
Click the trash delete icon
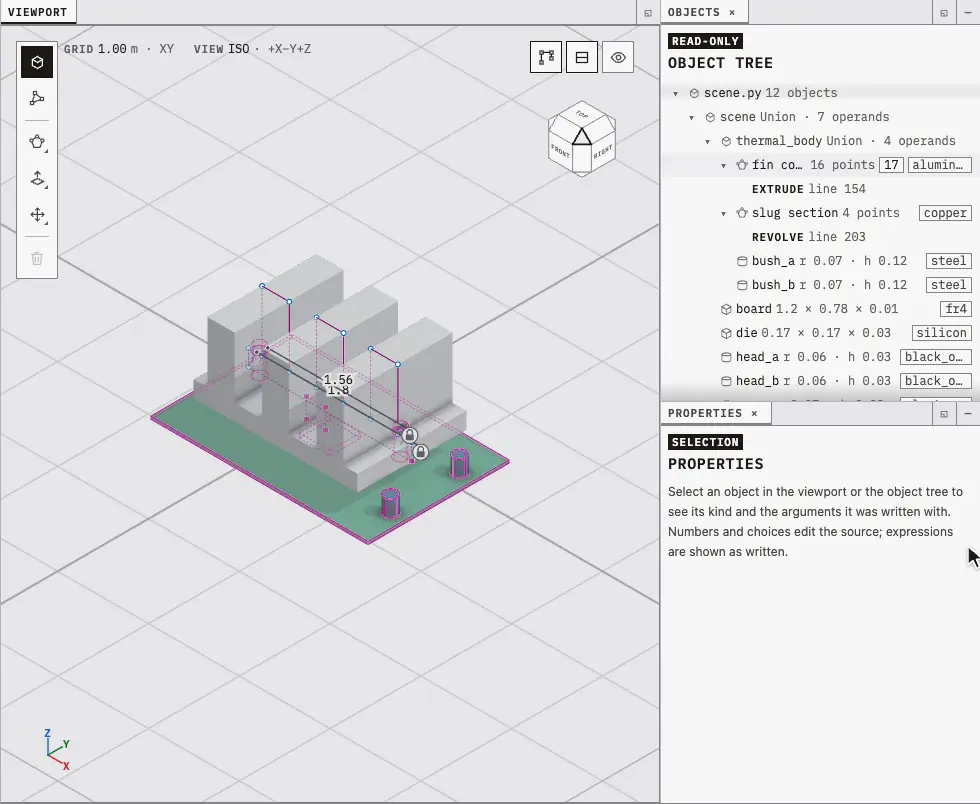(37, 258)
